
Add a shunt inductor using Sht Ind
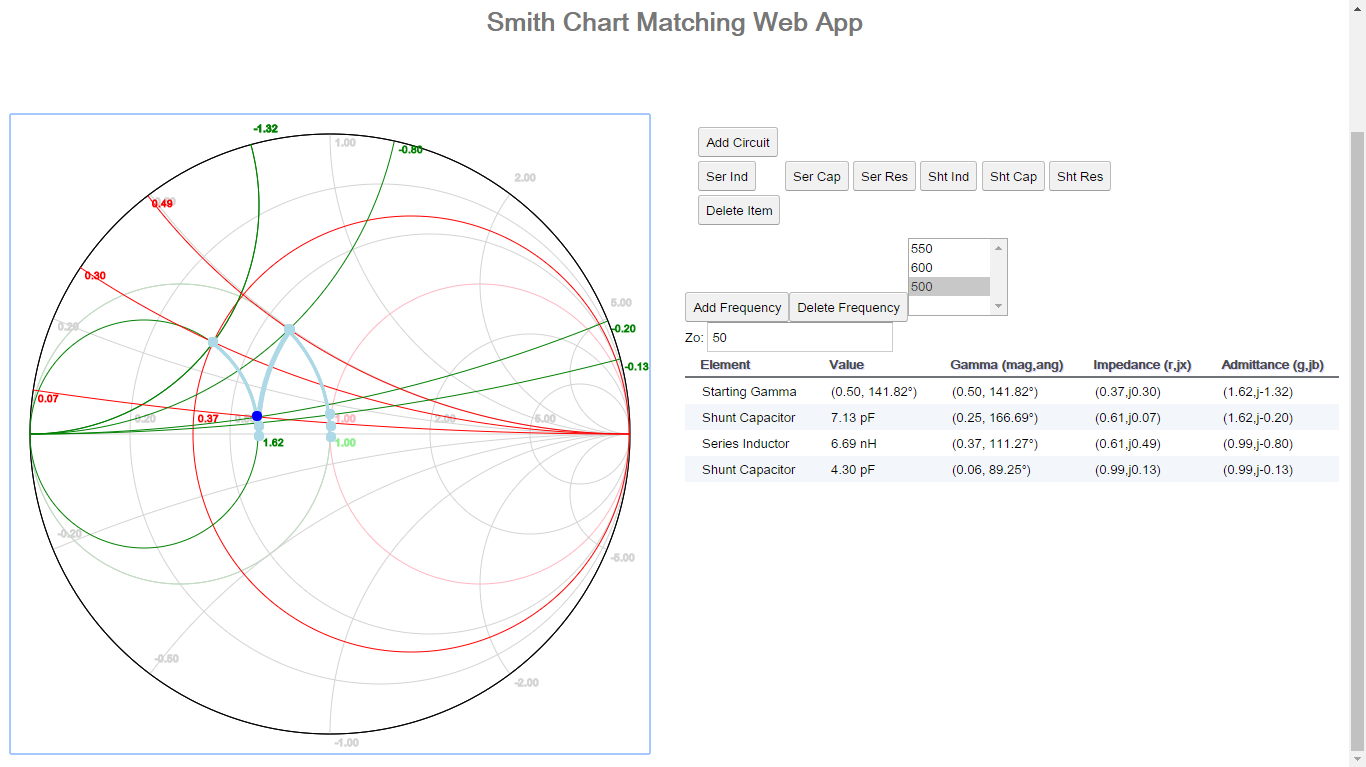click(x=949, y=176)
